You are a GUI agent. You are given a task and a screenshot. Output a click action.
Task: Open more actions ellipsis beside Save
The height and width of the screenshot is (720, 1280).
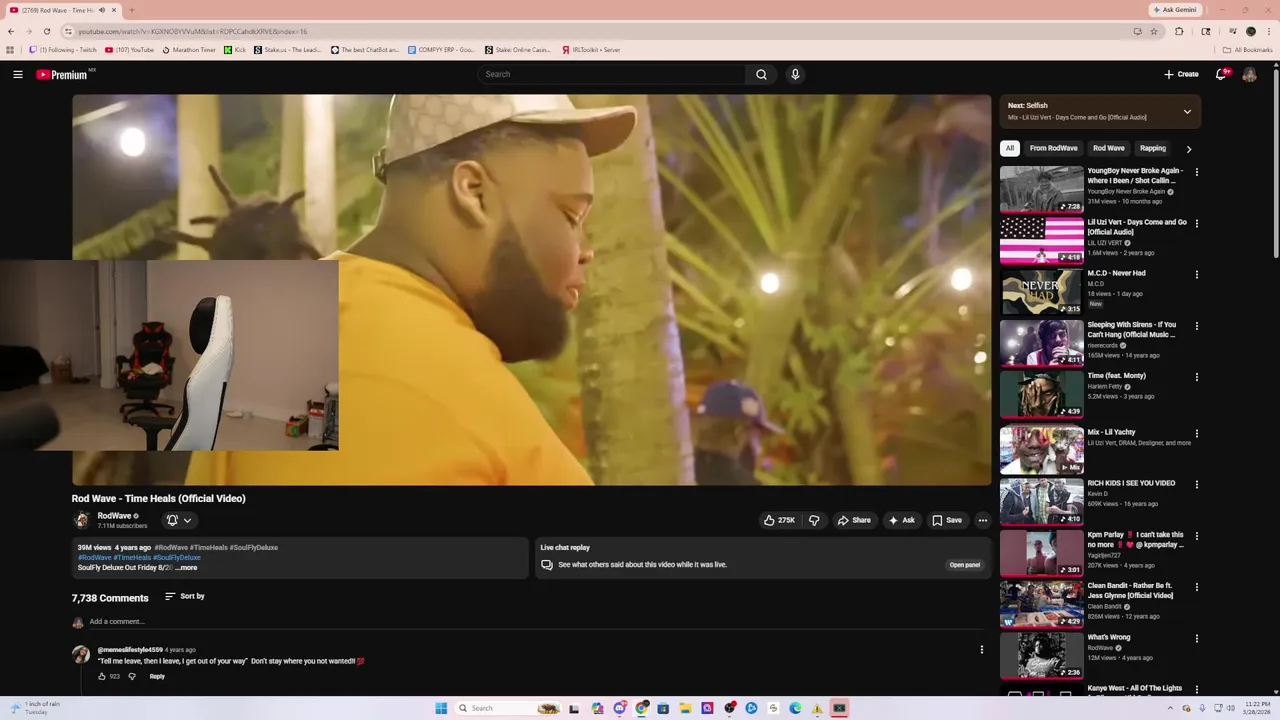(x=982, y=520)
